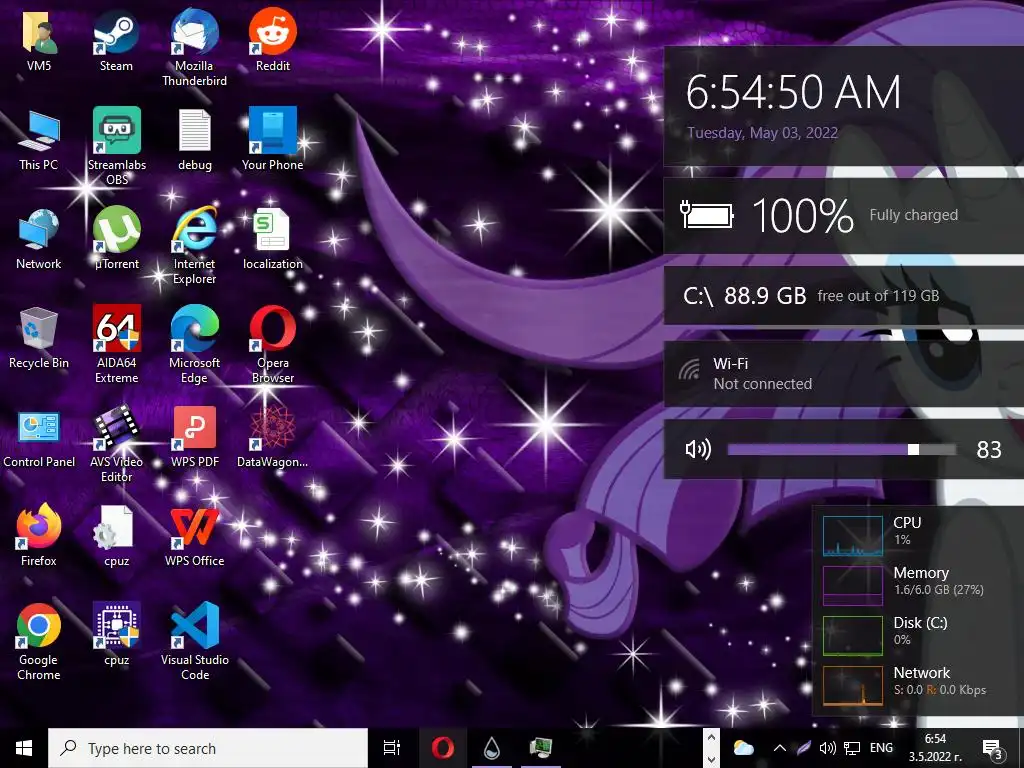
Task: Click the 6:54:50 AM clock widget
Action: [x=793, y=92]
